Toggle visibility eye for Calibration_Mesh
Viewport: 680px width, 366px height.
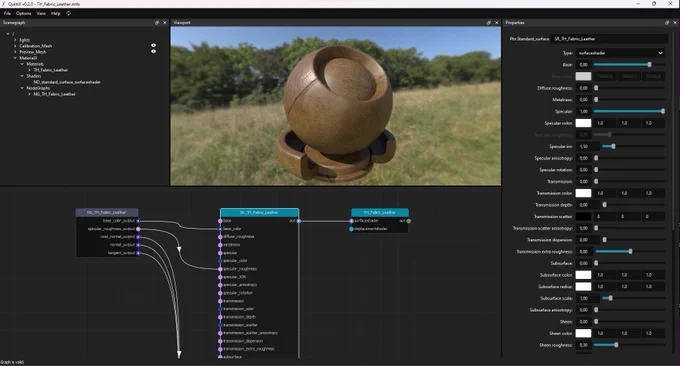click(154, 45)
